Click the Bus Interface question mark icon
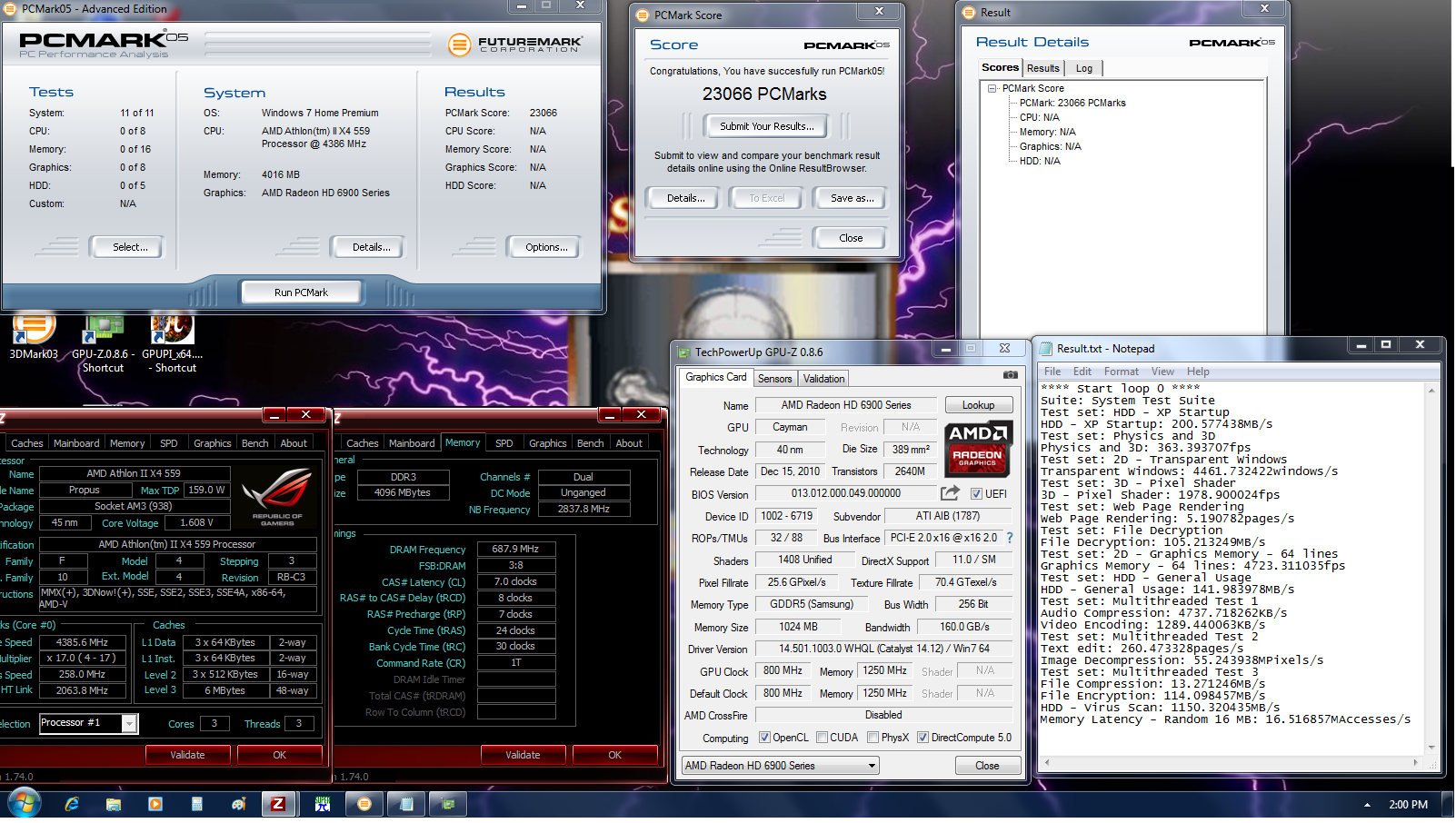 pos(1009,538)
